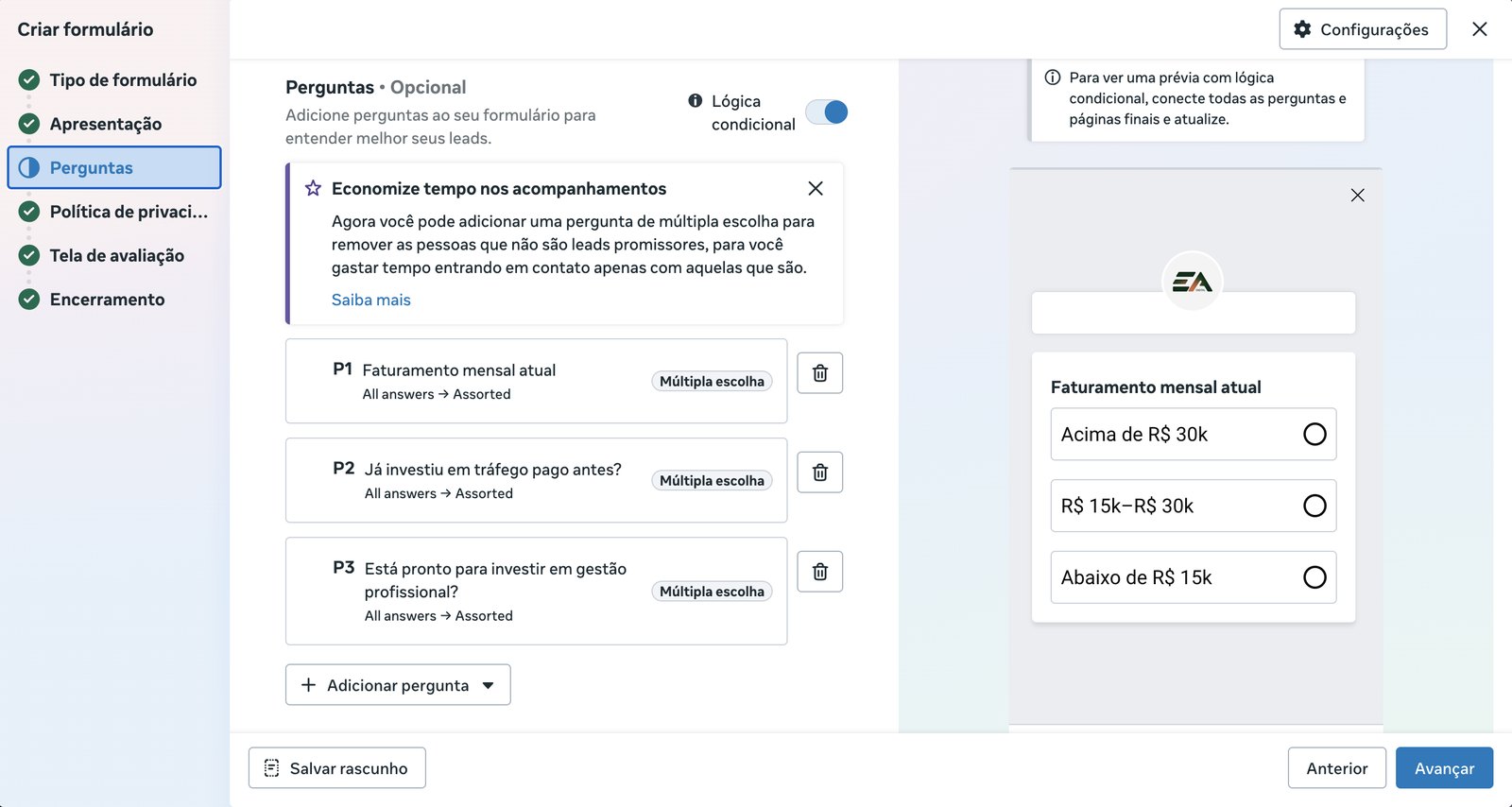Jump to the Encerramento step

[114, 300]
